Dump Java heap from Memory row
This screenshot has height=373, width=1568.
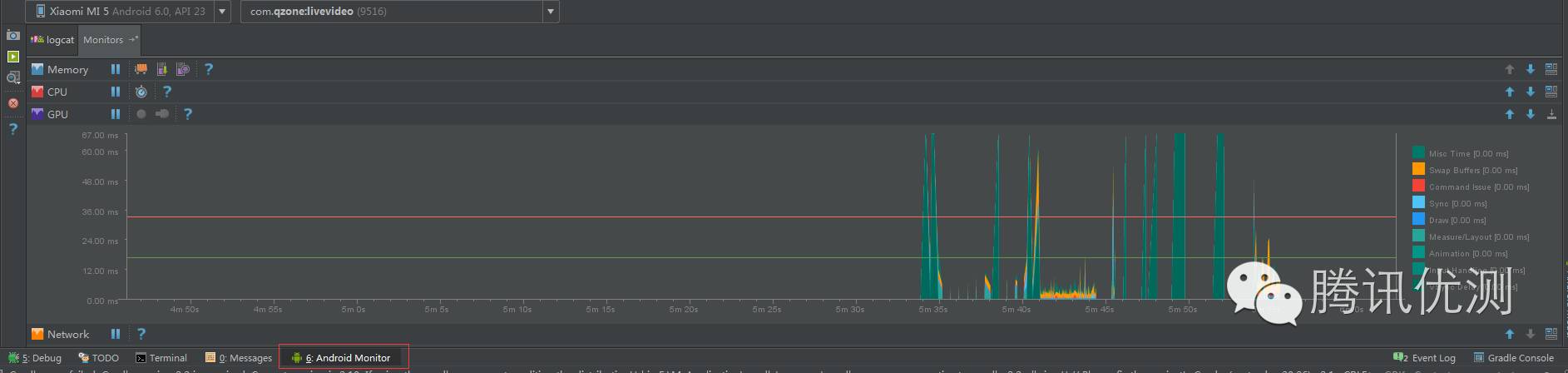click(162, 70)
